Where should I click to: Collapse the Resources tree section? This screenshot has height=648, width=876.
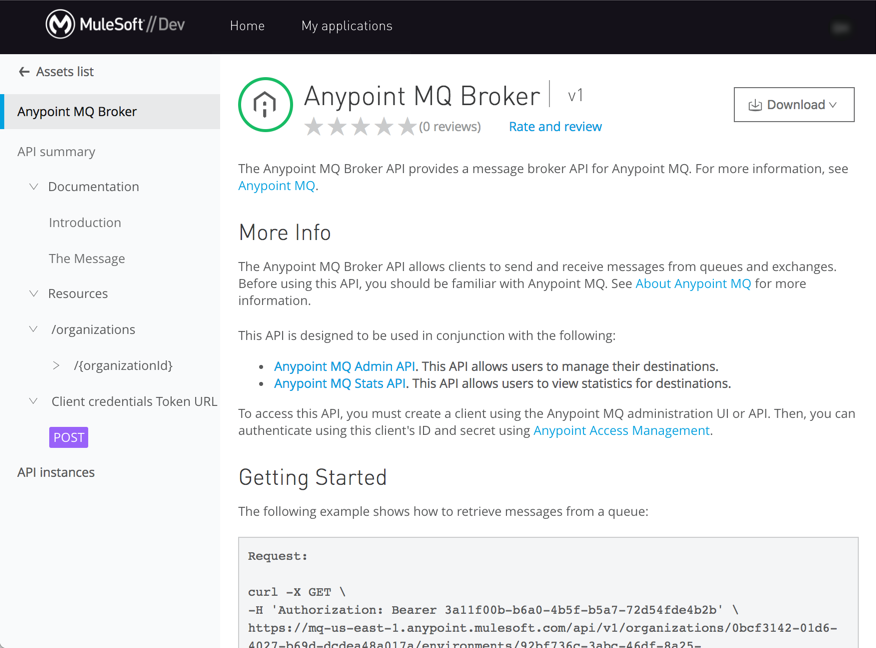click(34, 294)
